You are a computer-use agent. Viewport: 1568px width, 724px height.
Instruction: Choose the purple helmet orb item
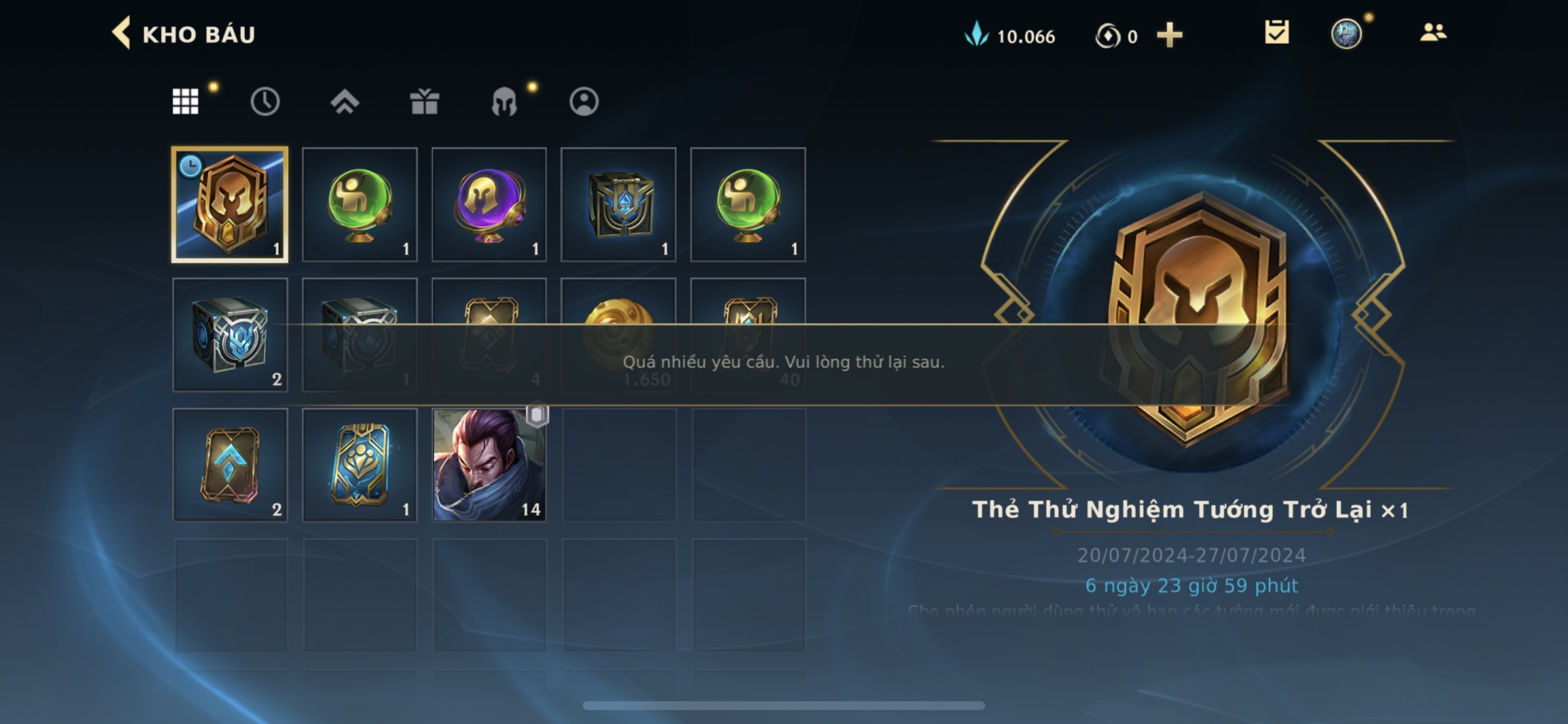coord(489,205)
